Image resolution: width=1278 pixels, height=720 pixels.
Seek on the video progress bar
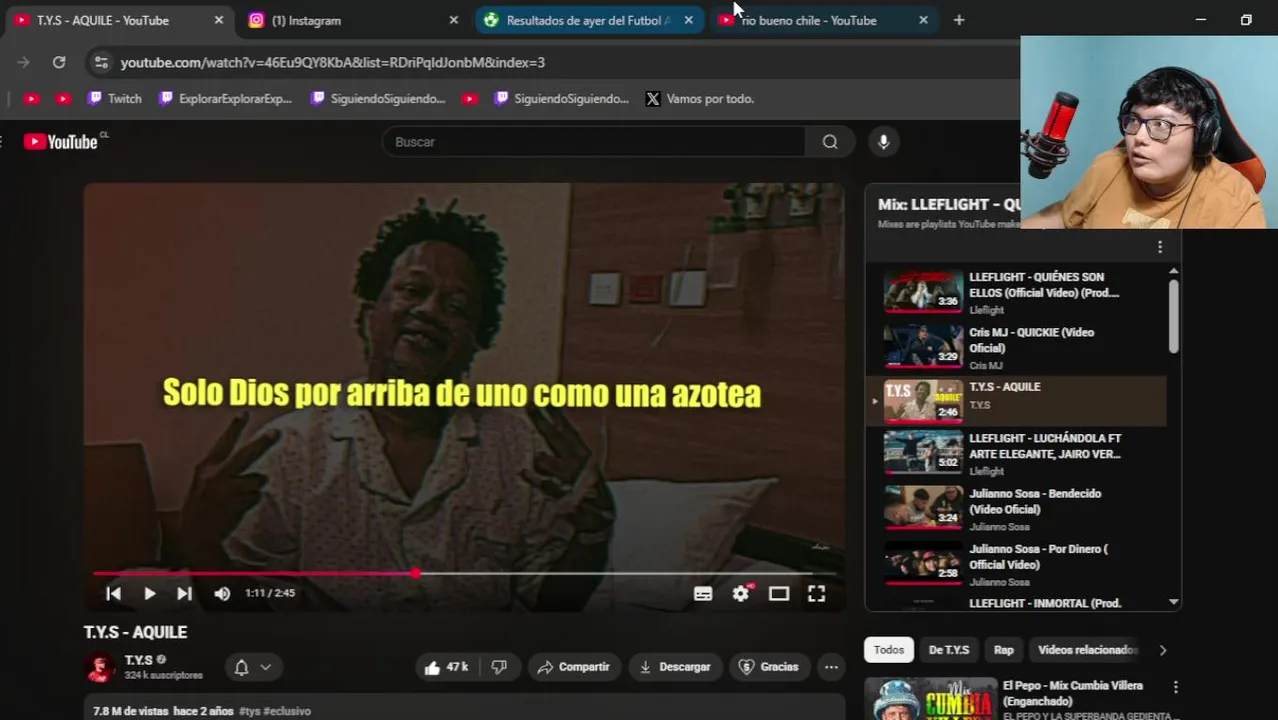click(465, 574)
